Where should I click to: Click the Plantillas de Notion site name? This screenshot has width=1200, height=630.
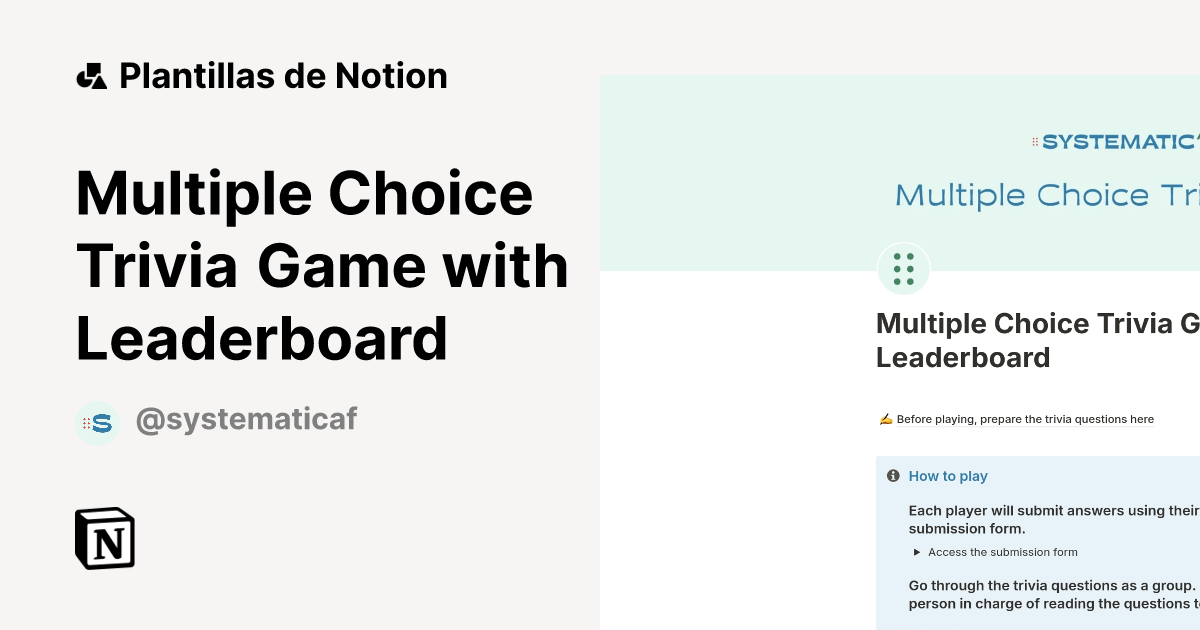[283, 75]
